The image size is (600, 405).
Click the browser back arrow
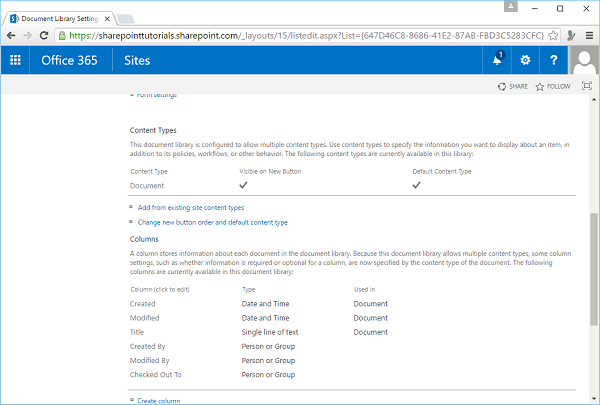(10, 33)
